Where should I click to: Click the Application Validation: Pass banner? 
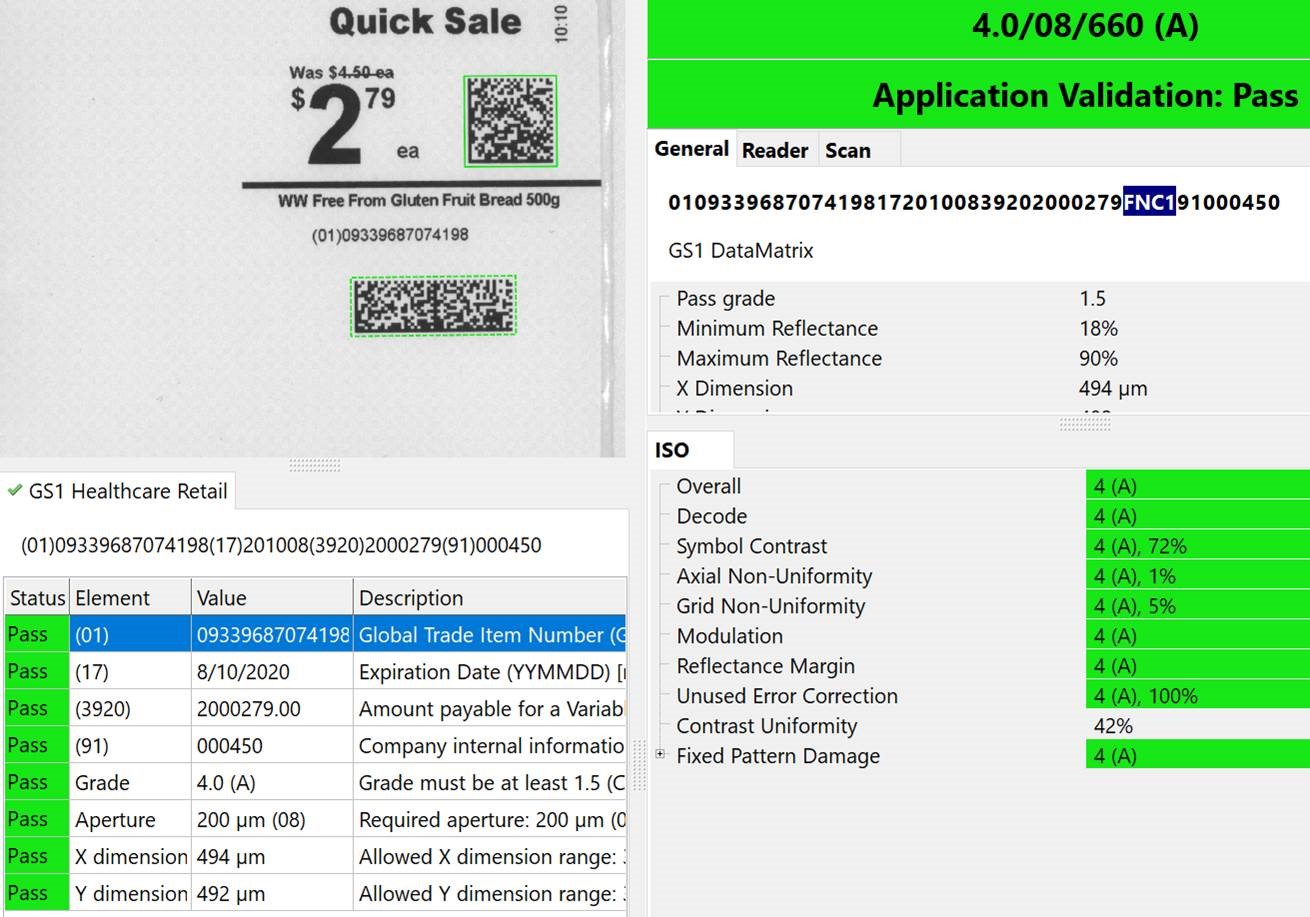coord(979,95)
